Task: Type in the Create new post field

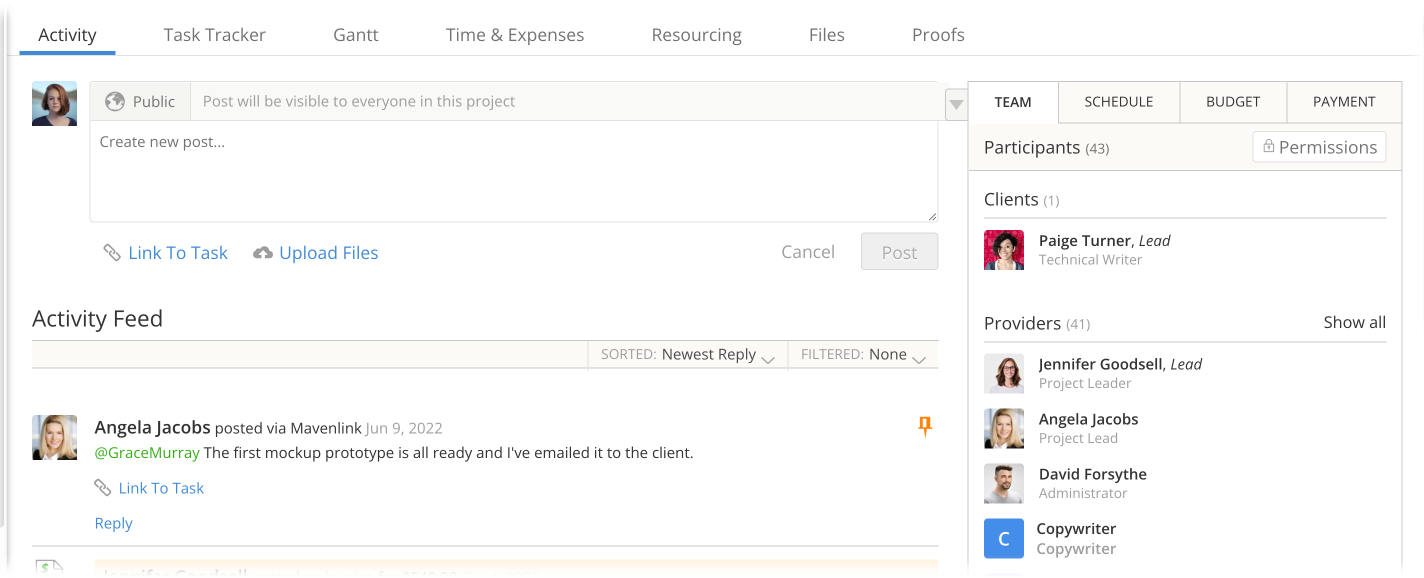Action: point(513,171)
